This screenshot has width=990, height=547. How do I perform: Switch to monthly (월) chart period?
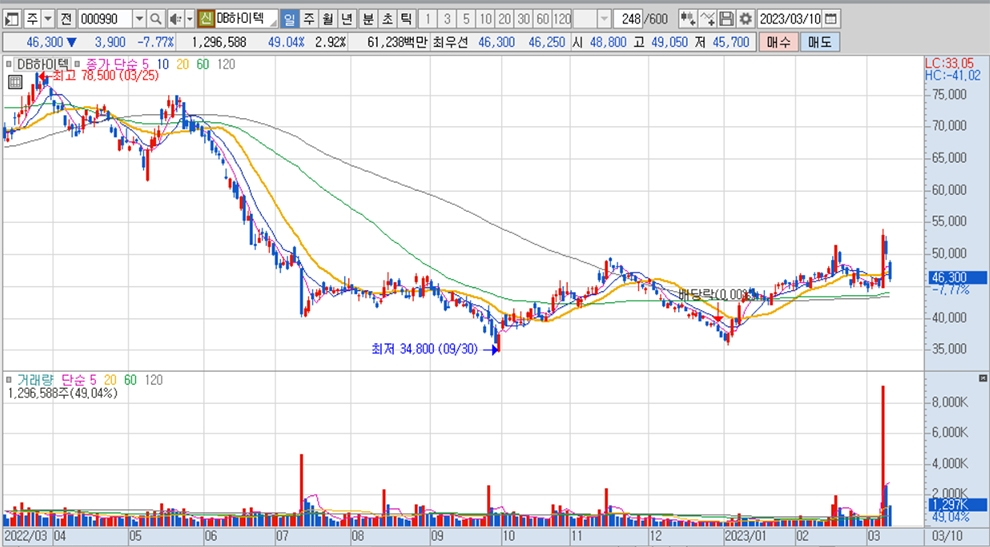tap(326, 19)
